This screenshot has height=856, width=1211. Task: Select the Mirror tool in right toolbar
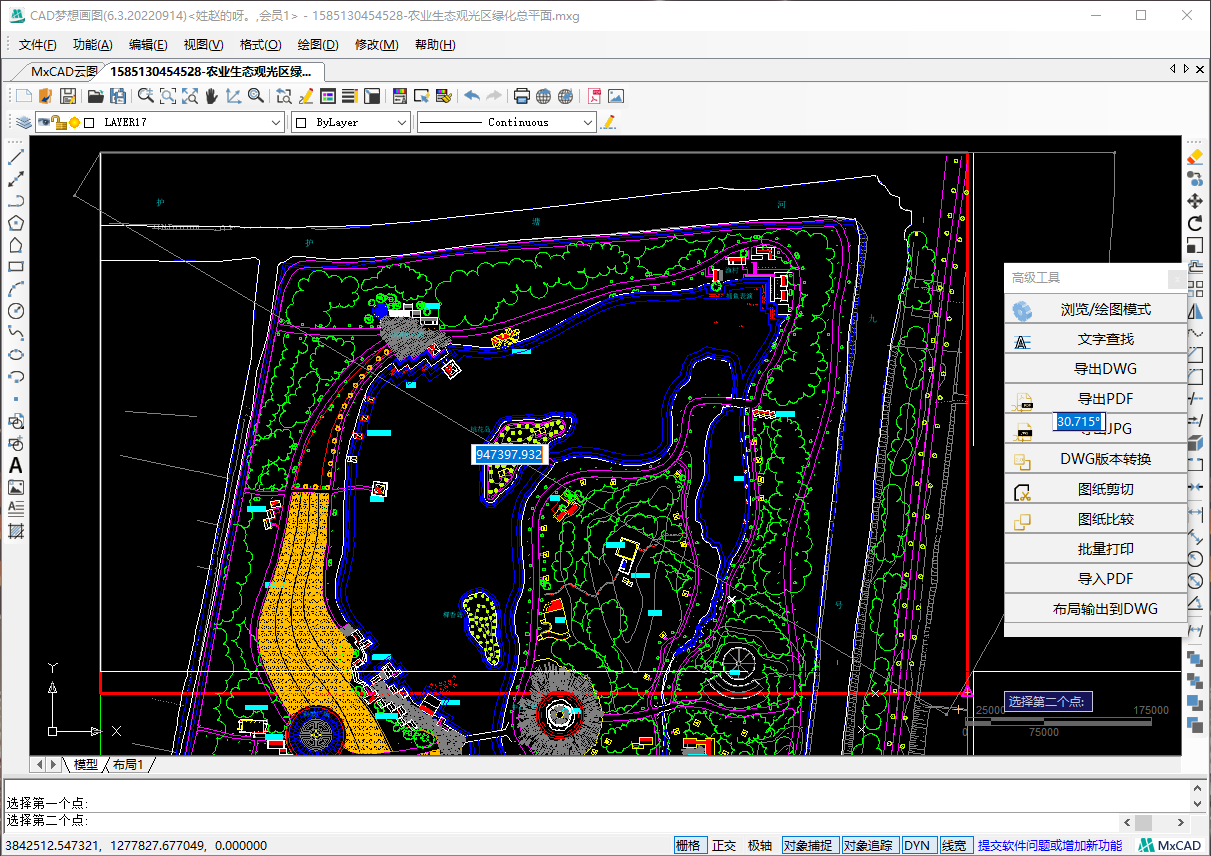(1196, 311)
